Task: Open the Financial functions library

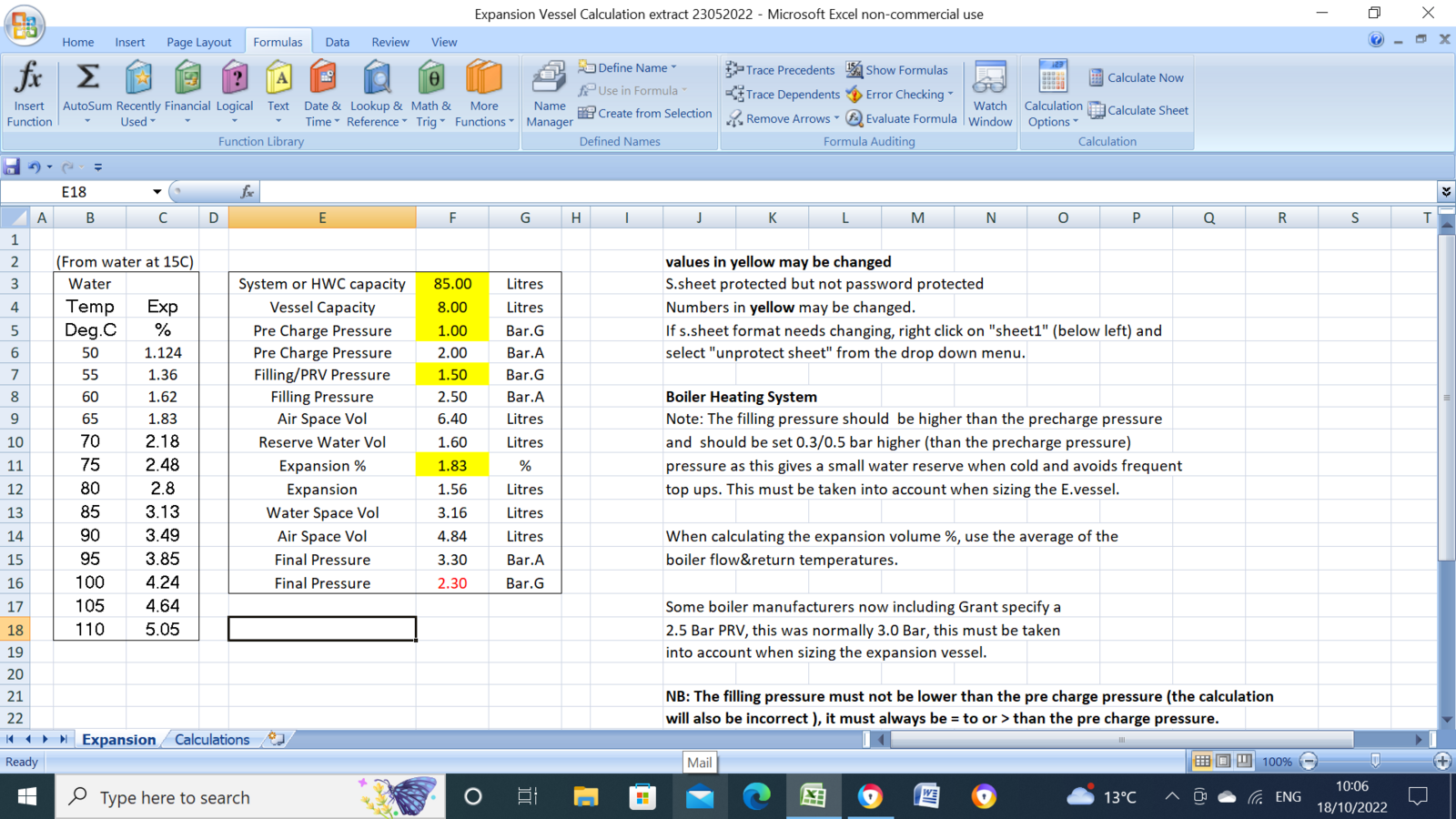Action: click(187, 93)
